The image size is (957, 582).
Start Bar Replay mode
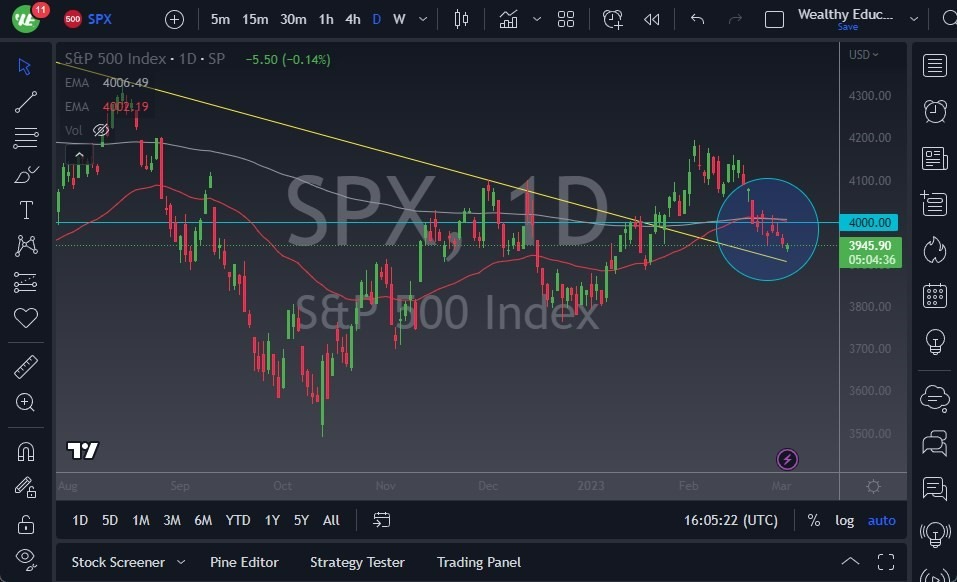652,17
